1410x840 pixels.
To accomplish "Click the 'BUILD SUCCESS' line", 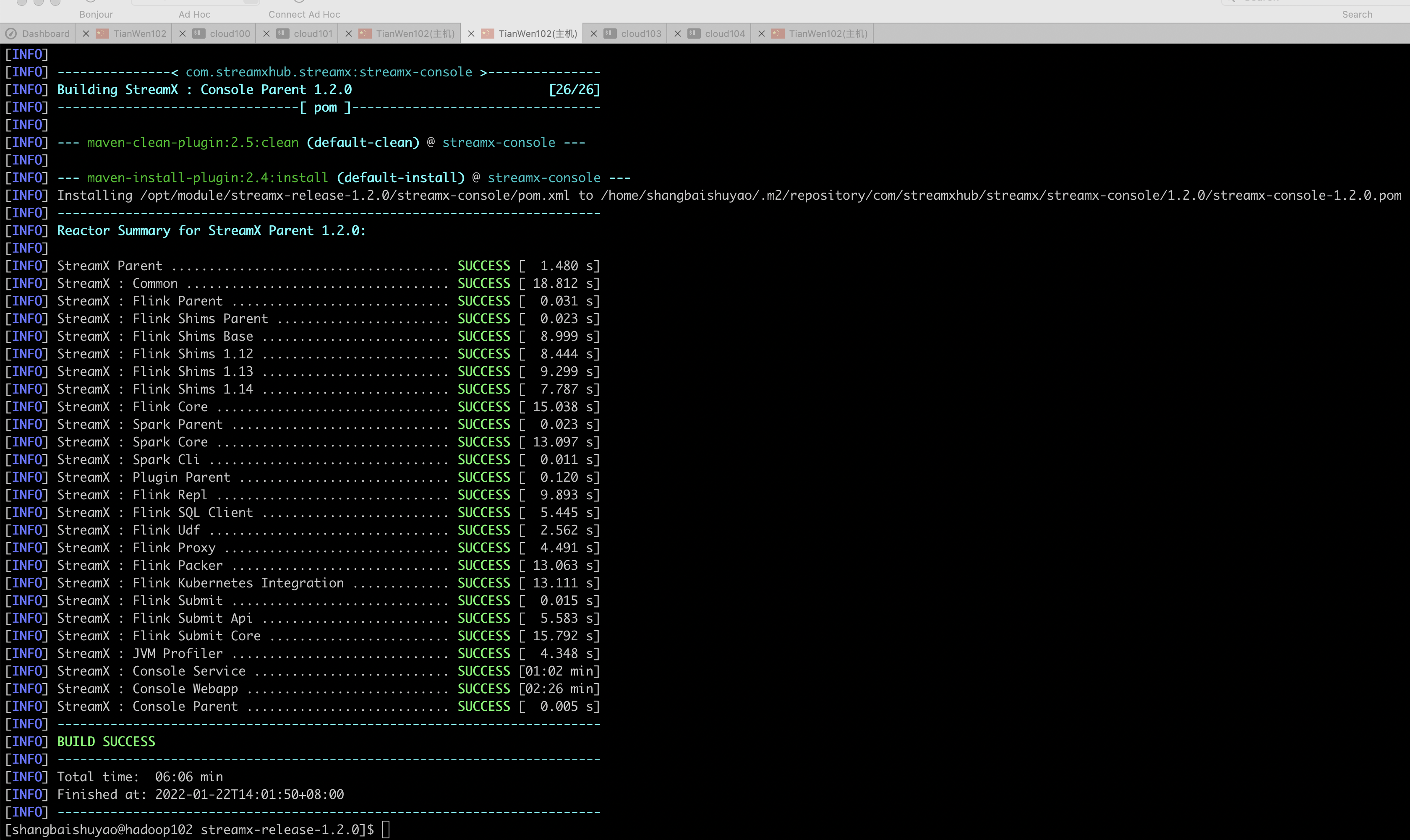I will 106,741.
